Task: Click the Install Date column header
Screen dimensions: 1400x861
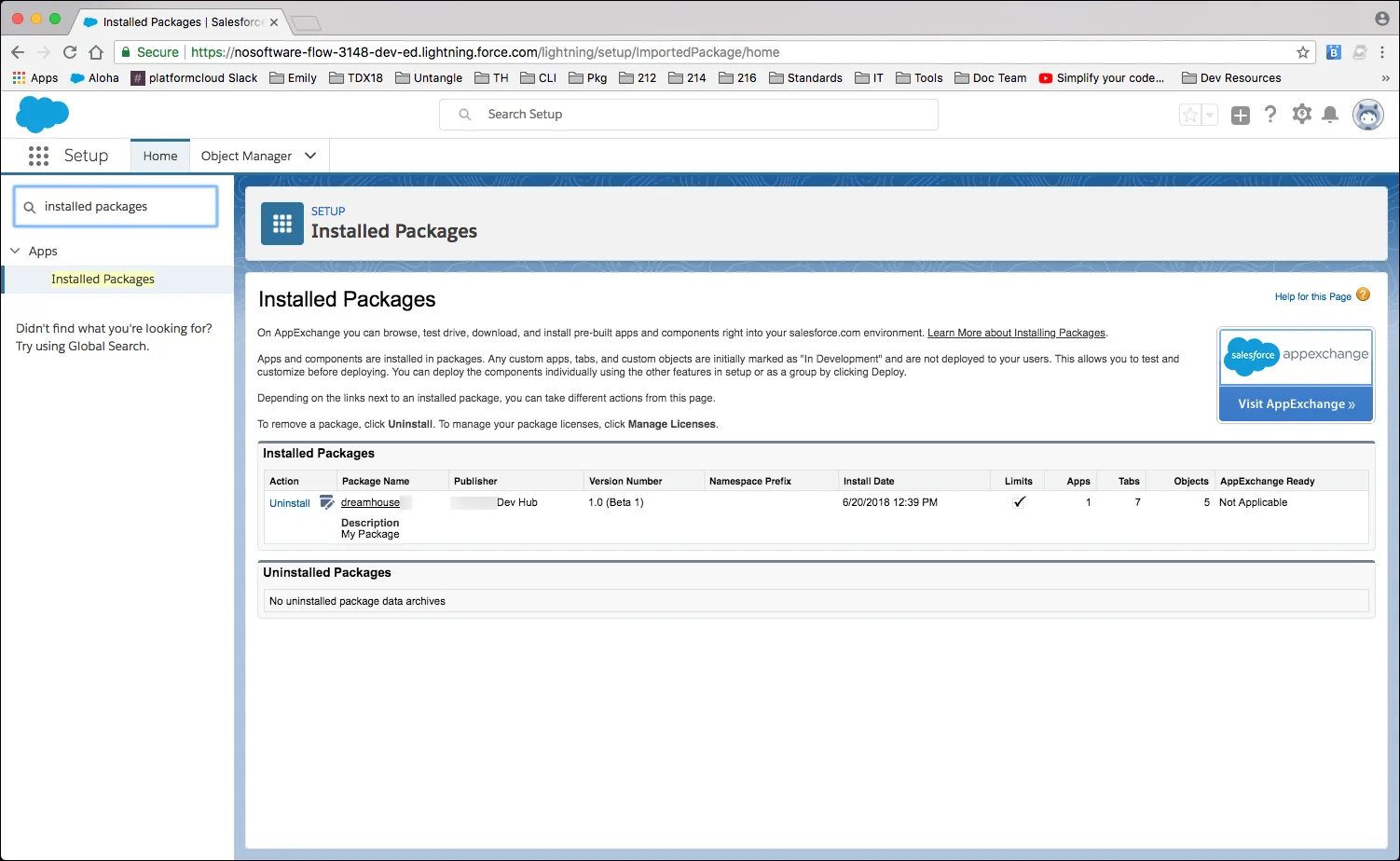Action: (869, 482)
